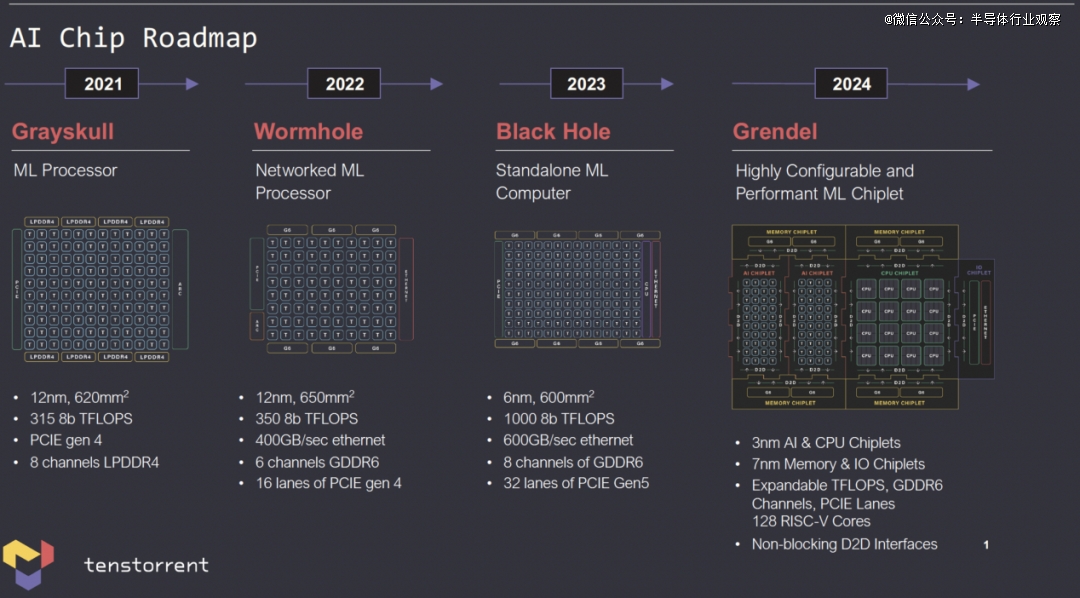Screen dimensions: 1080x598
Task: Click 'Highly Configurable and Performant ML Chiplet'
Action: point(824,182)
